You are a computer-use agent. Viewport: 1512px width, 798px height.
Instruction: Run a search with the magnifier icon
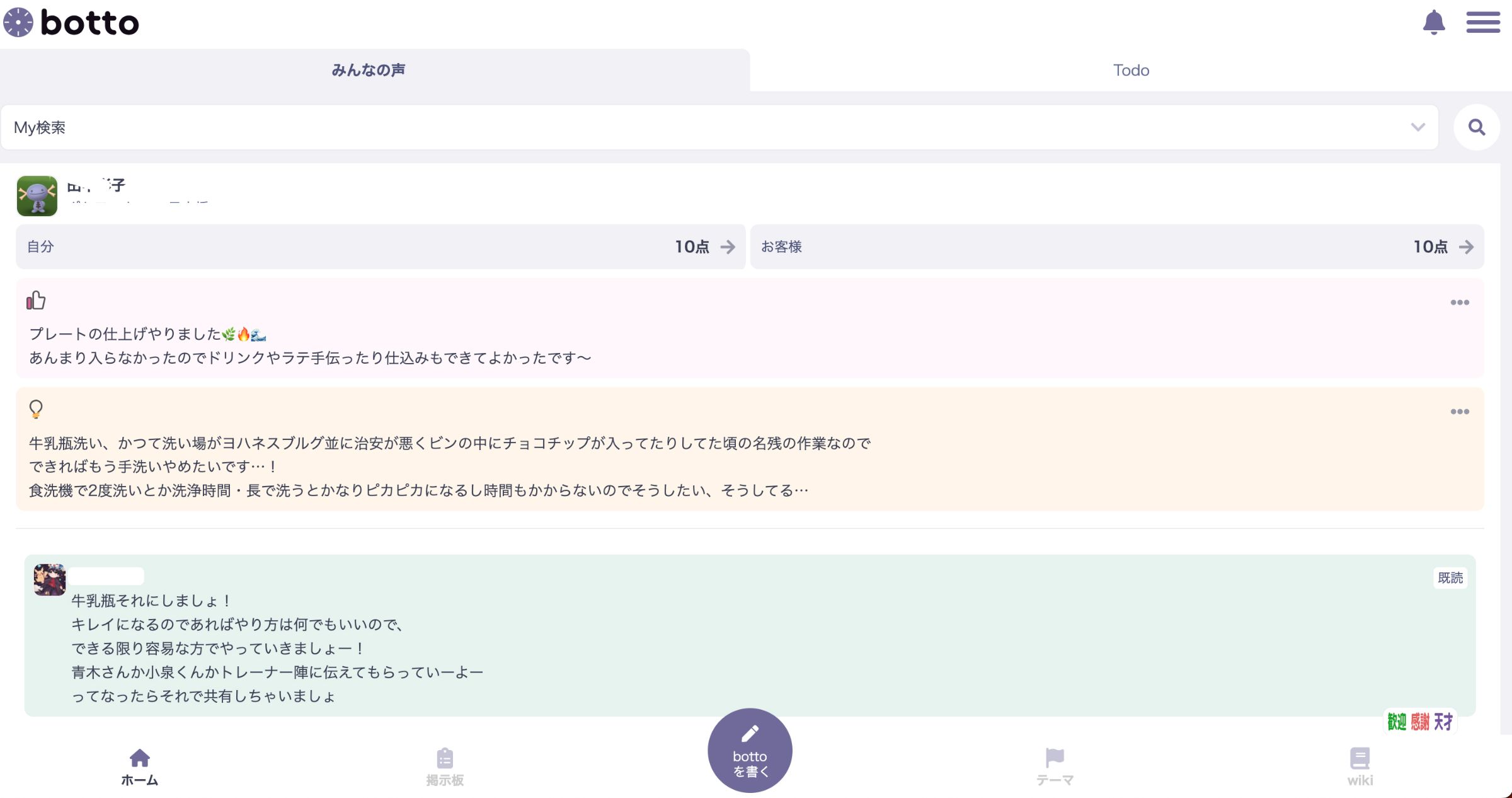click(x=1477, y=127)
